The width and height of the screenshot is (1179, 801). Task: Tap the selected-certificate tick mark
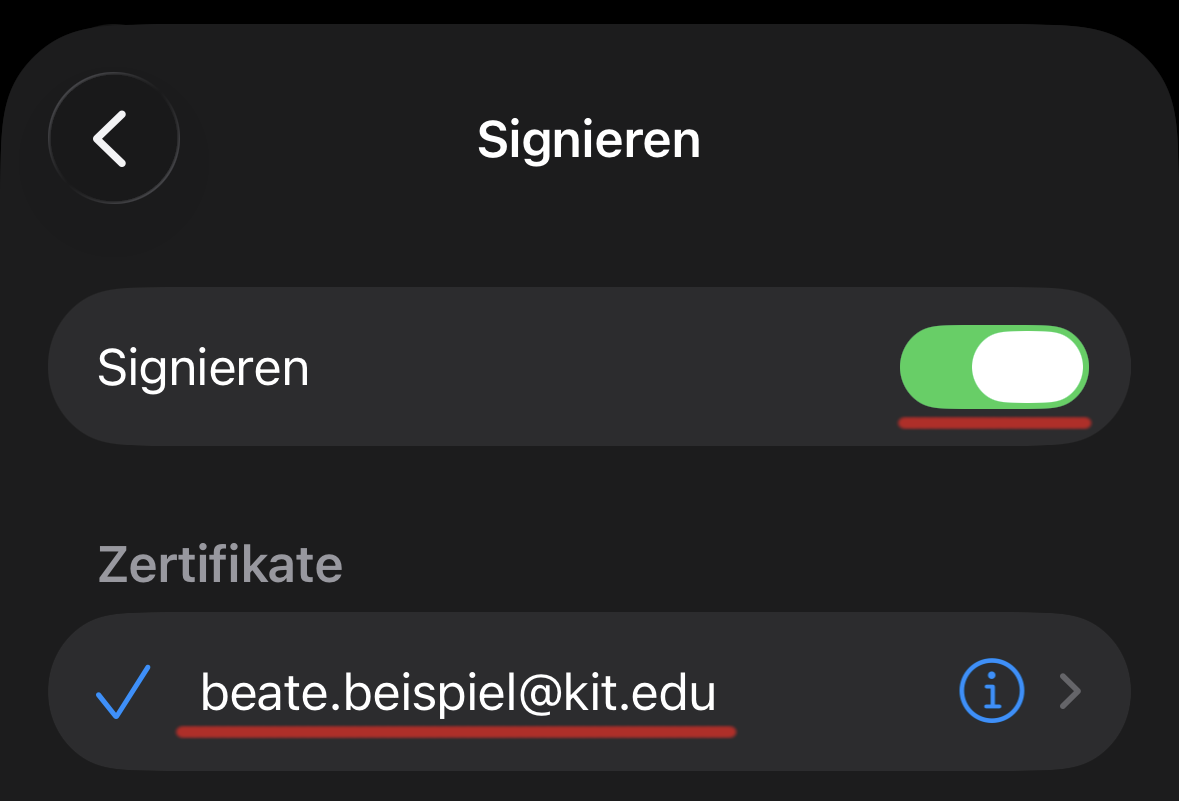123,691
